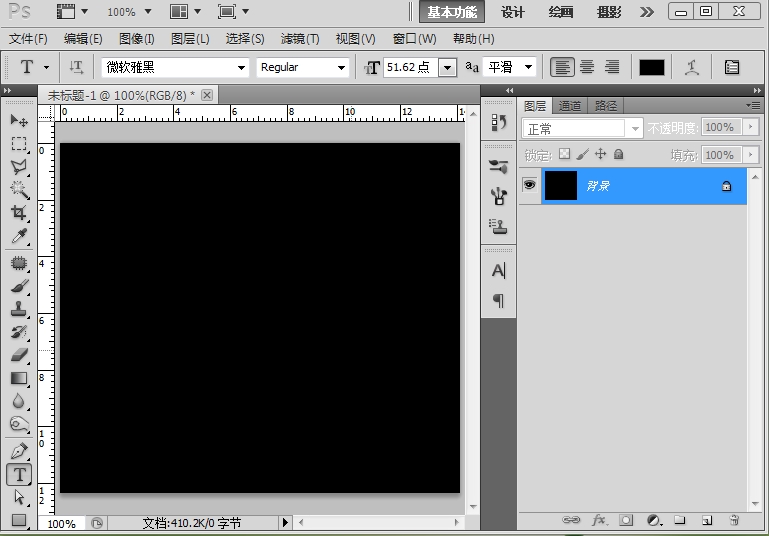The height and width of the screenshot is (536, 769).
Task: Select the Pen tool
Action: click(19, 451)
